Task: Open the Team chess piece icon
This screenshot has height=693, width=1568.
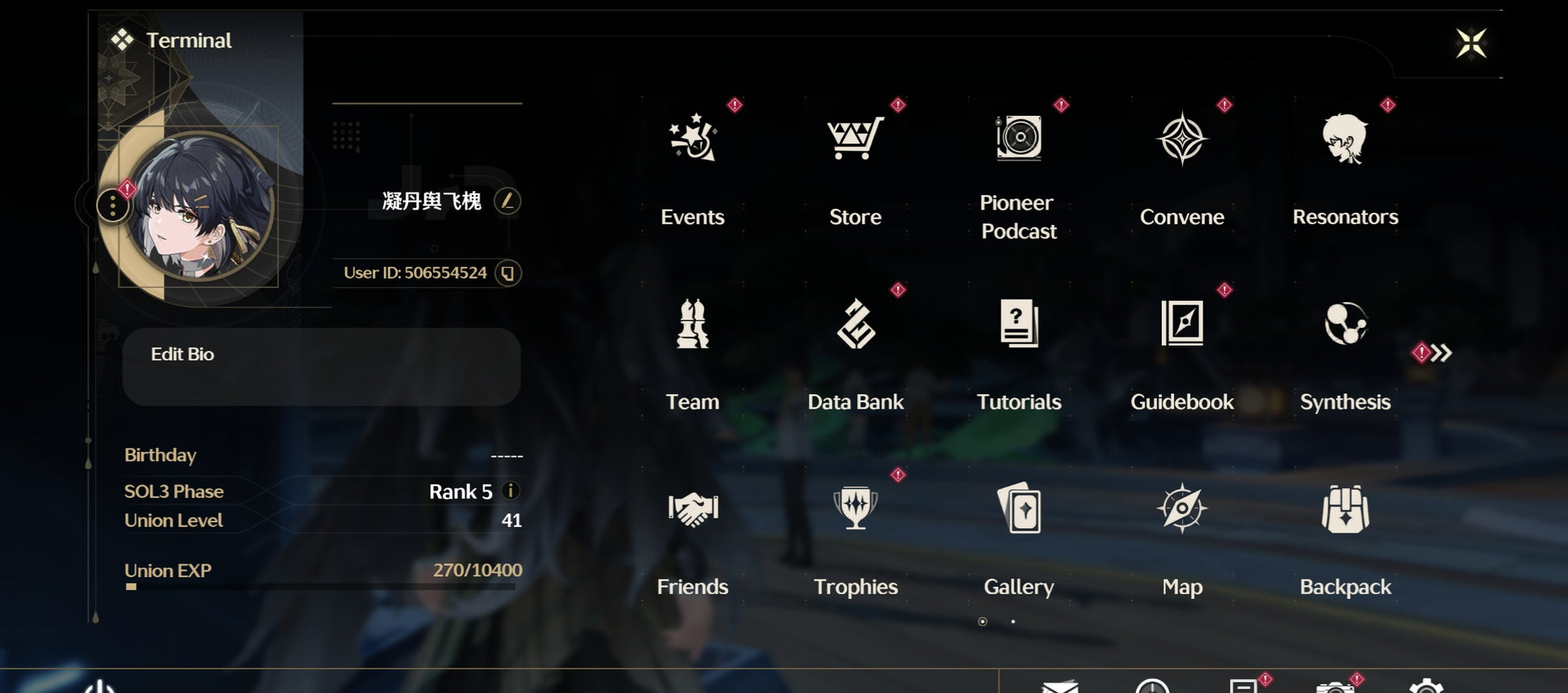Action: (x=692, y=323)
